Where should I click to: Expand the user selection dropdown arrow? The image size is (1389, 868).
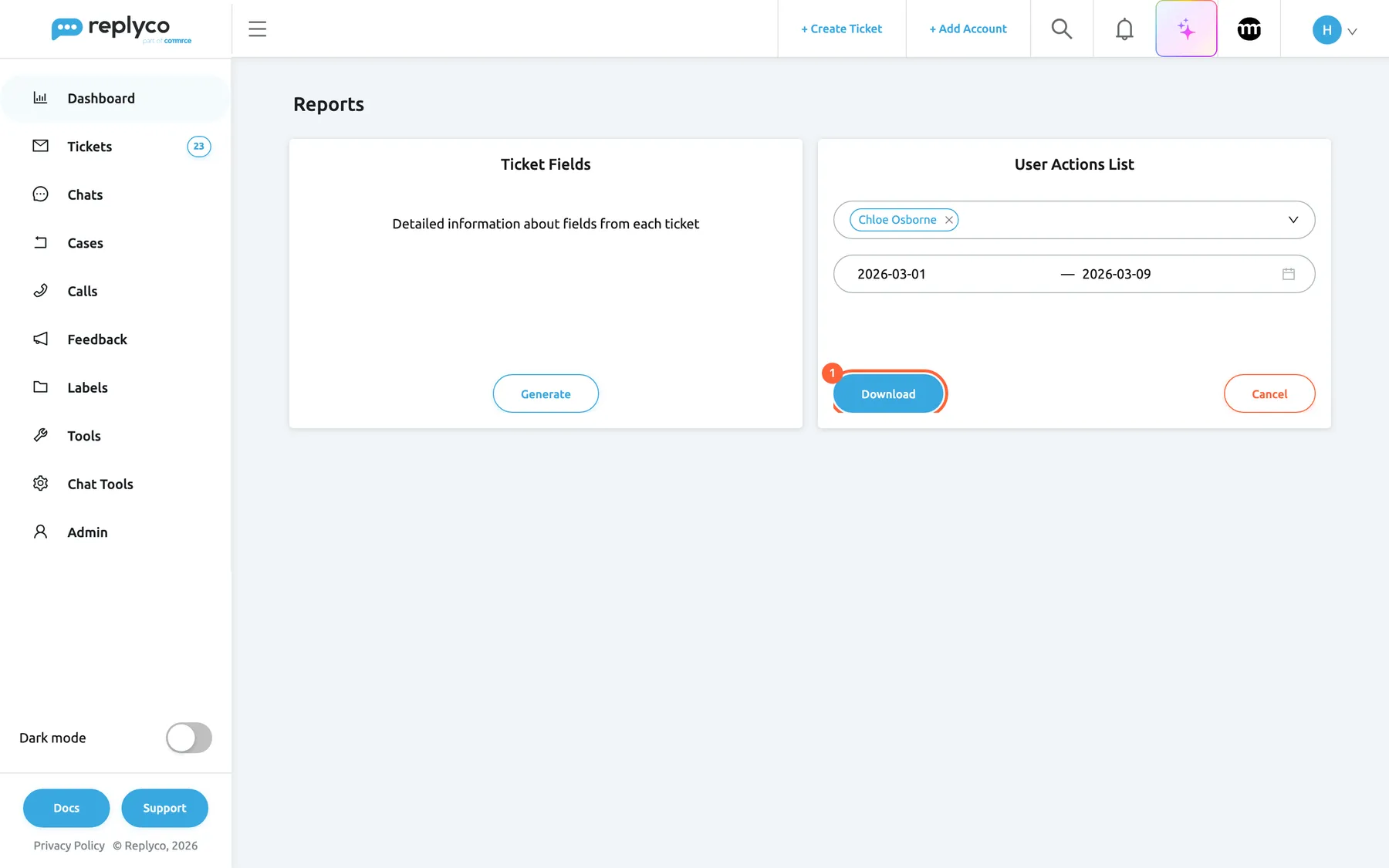coord(1293,220)
